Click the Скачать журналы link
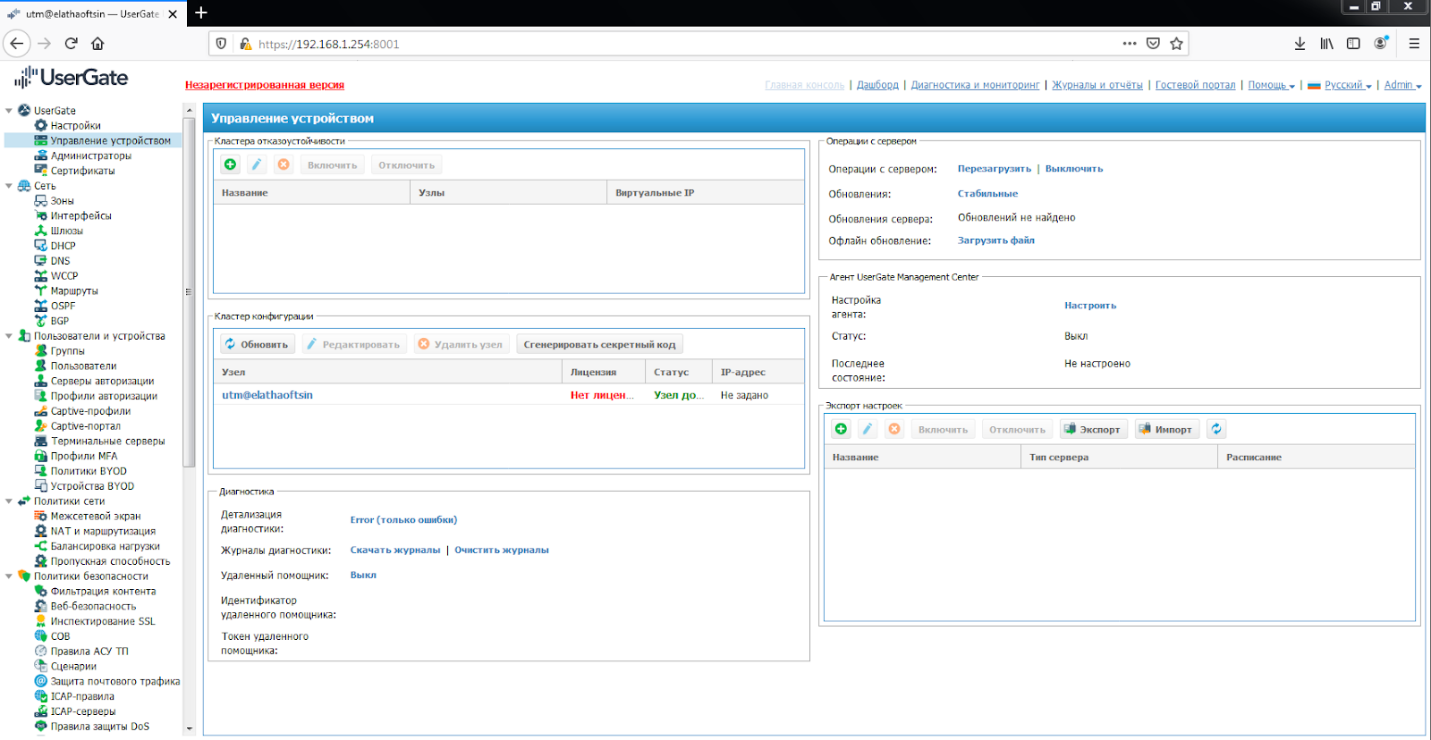Image resolution: width=1431 pixels, height=740 pixels. click(395, 550)
